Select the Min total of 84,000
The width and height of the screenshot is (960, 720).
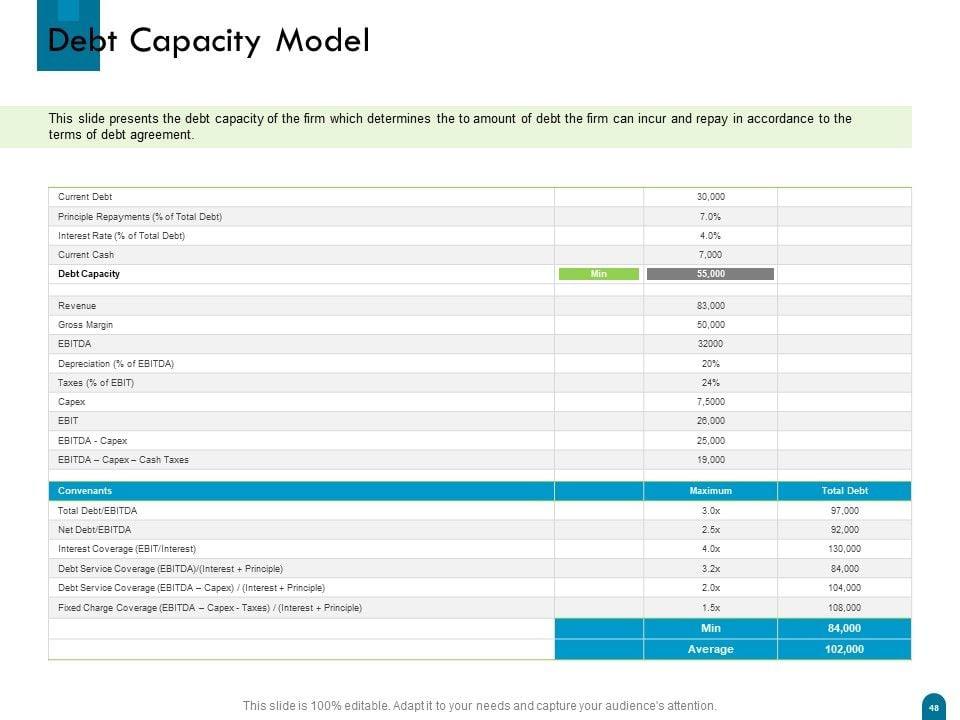tap(844, 628)
